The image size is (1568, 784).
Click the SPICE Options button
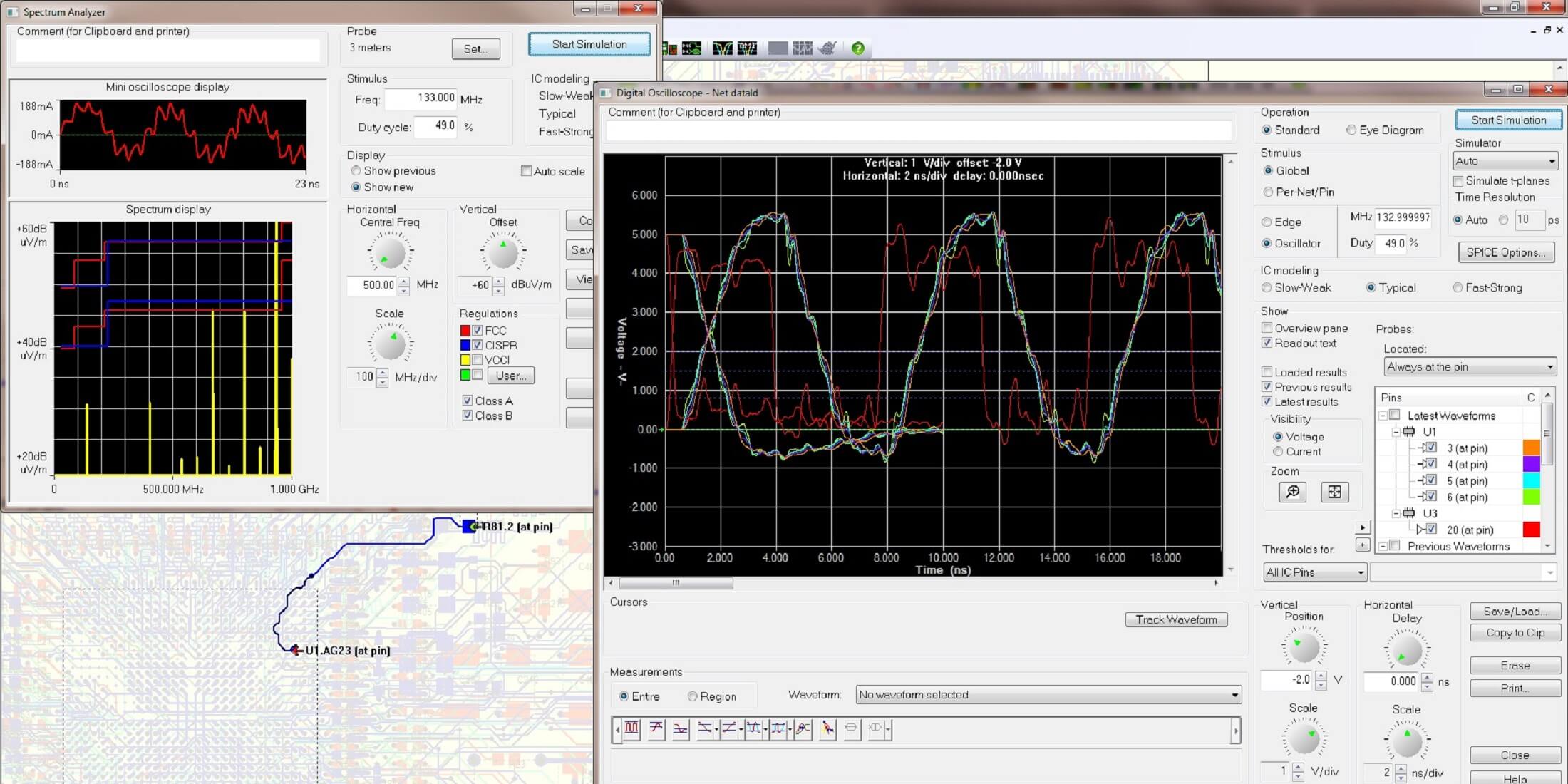1505,252
